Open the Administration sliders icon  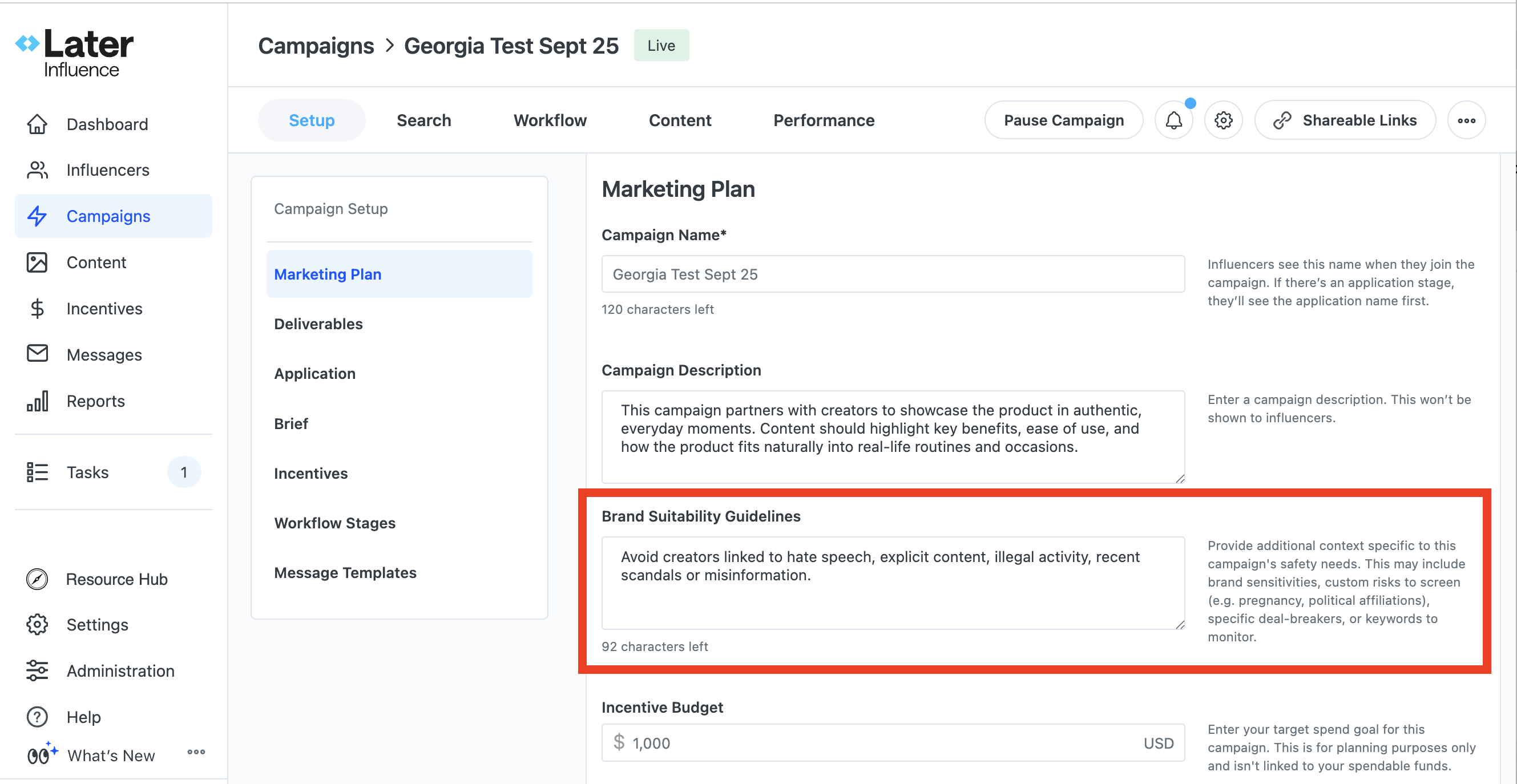point(37,670)
